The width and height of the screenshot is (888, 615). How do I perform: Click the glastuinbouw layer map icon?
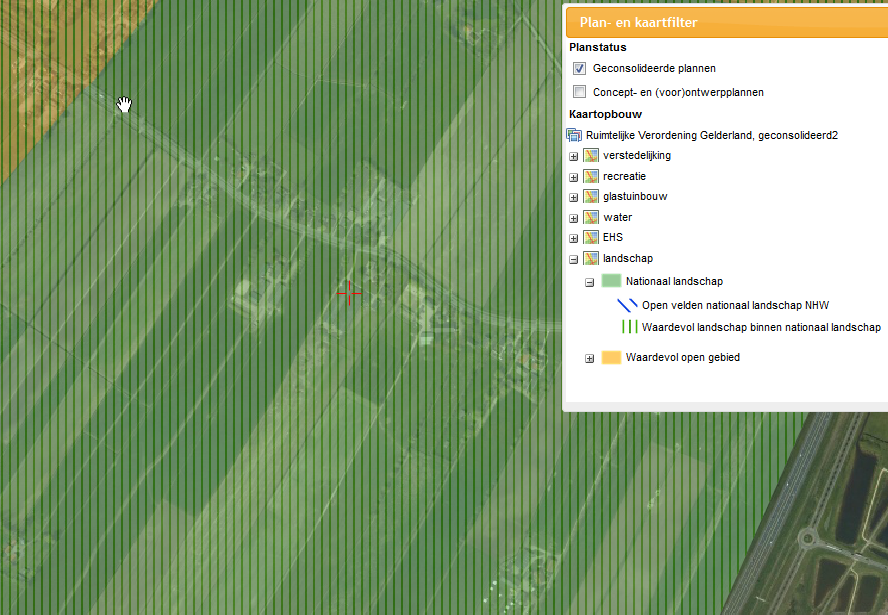[x=591, y=197]
